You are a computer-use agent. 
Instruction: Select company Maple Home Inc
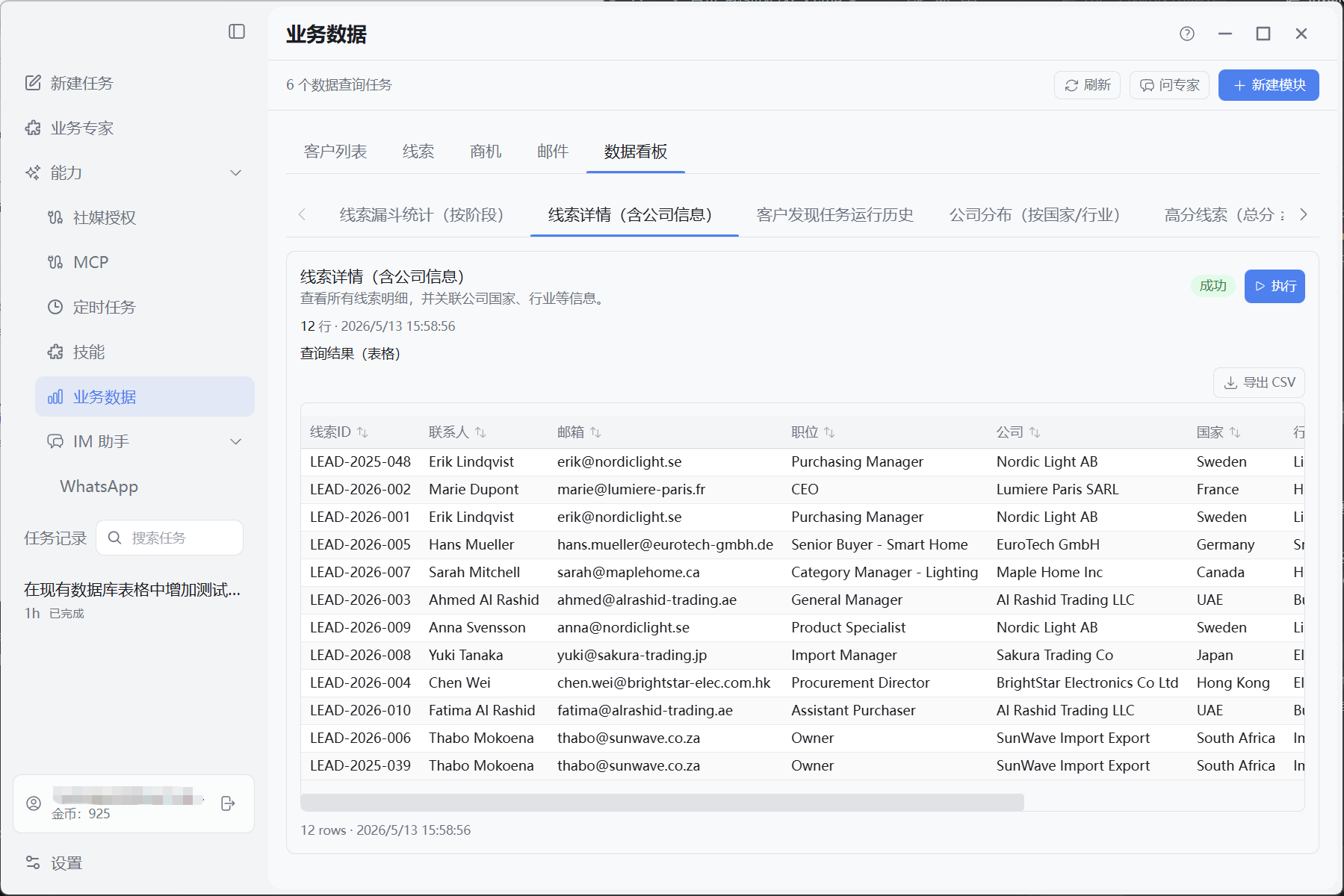[1050, 572]
